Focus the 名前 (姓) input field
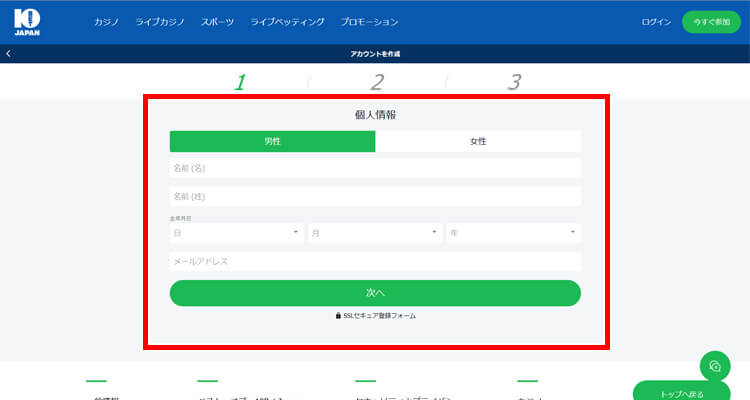750x400 pixels. pyautogui.click(x=375, y=196)
